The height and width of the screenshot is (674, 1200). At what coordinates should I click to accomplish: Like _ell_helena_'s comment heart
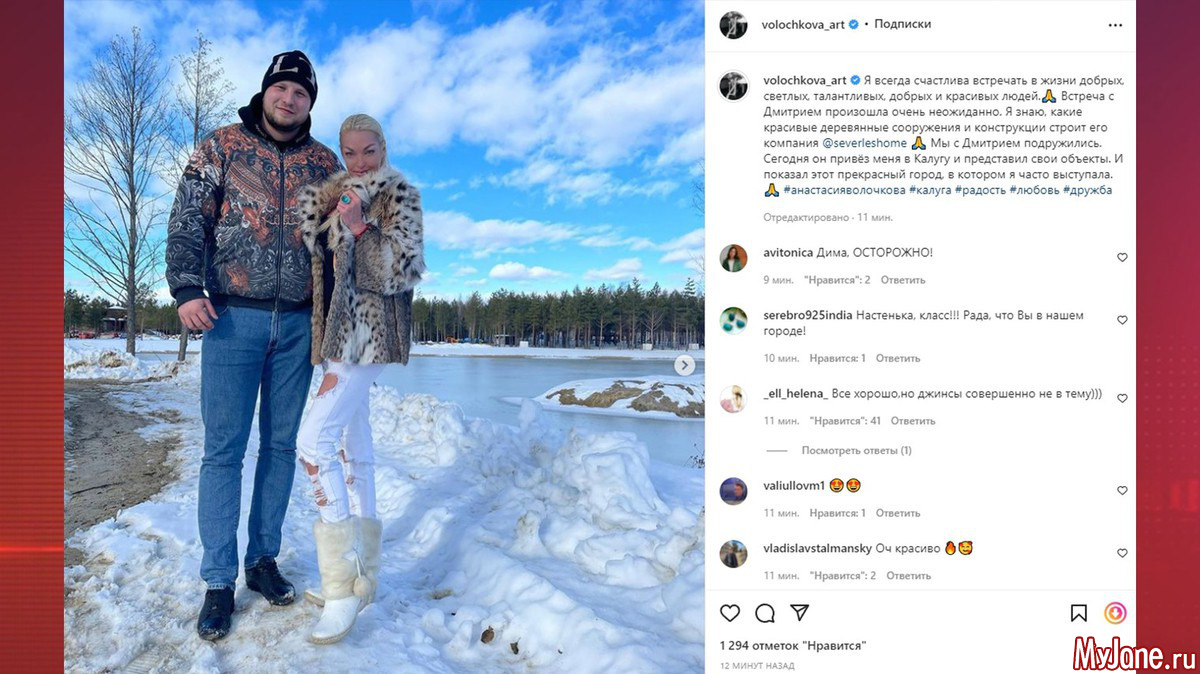pyautogui.click(x=1122, y=399)
